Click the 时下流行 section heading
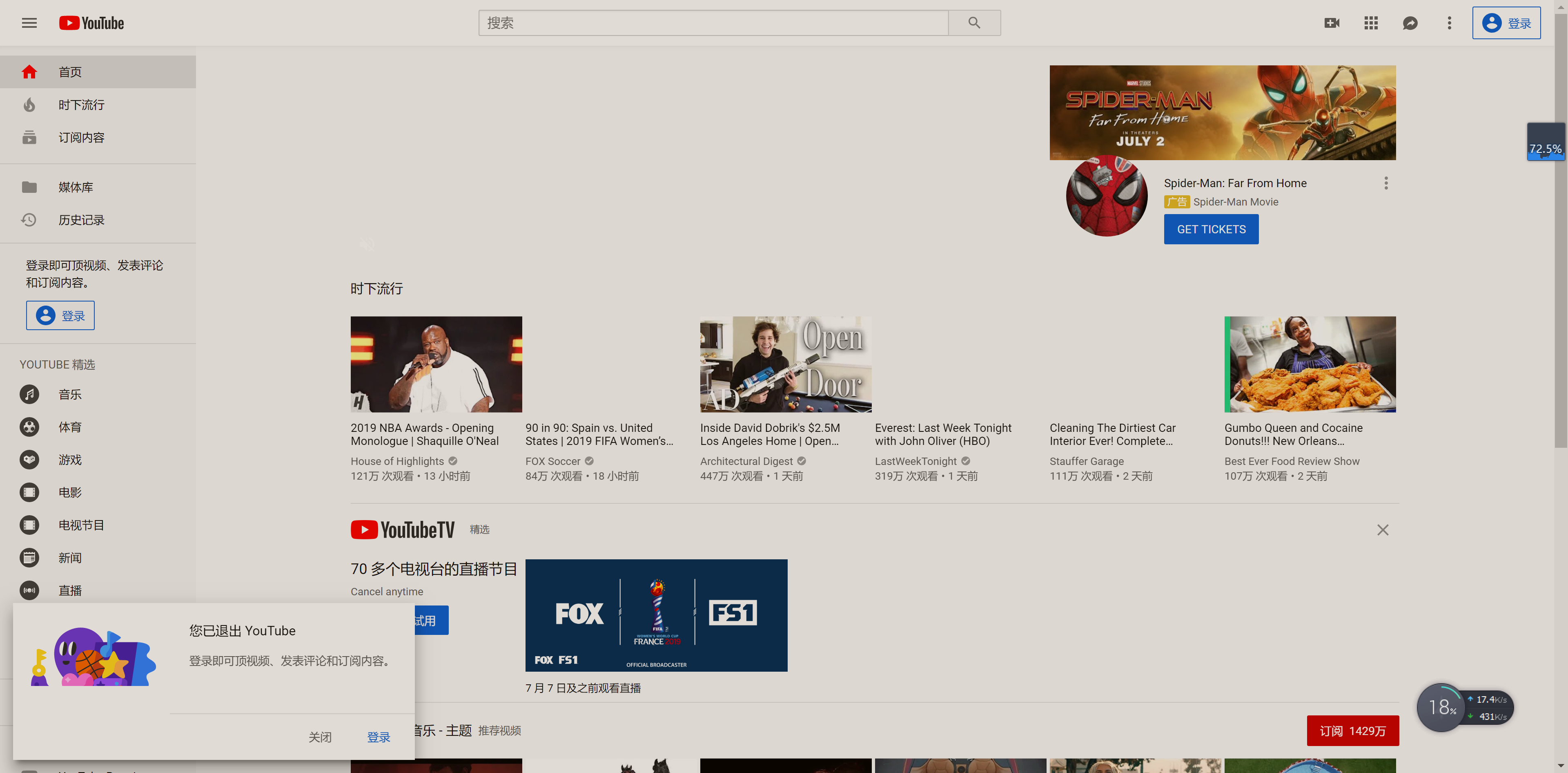This screenshot has height=773, width=1568. [x=376, y=289]
